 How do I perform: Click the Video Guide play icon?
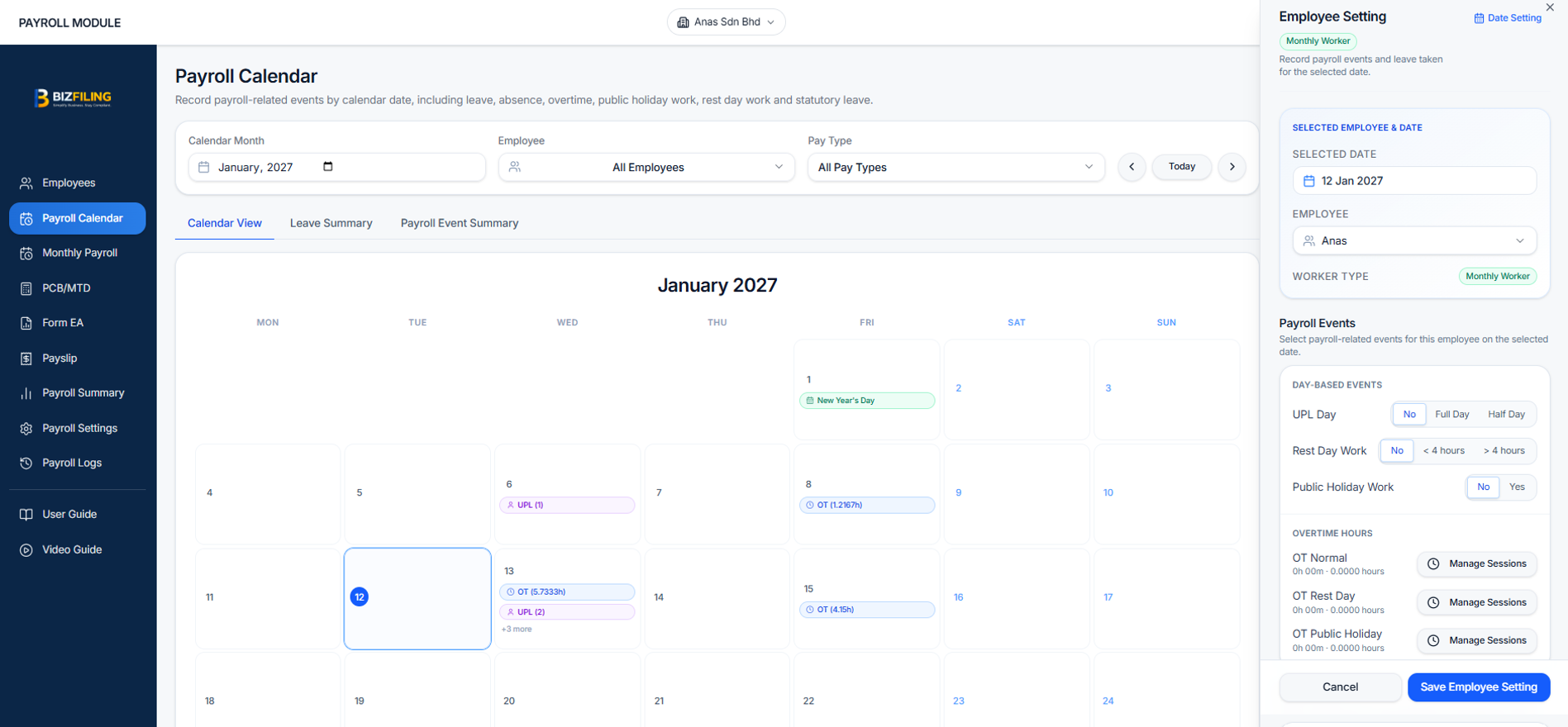26,549
